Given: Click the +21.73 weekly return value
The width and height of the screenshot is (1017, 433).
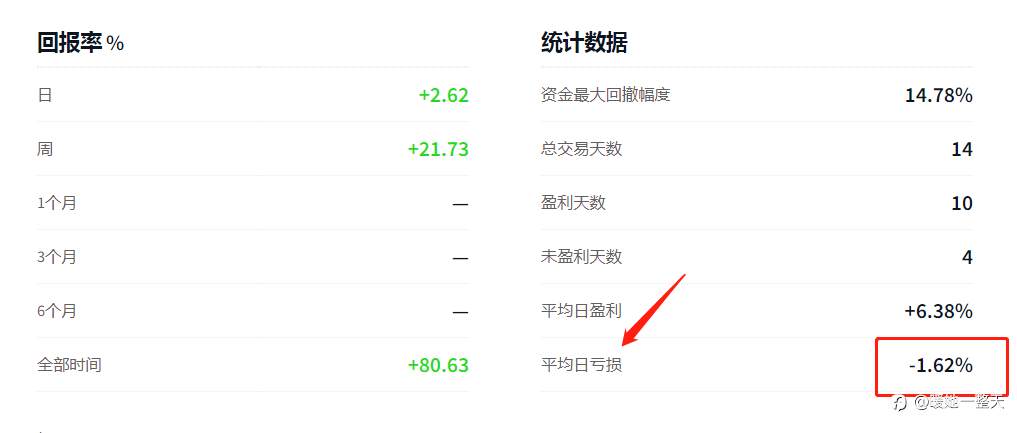Looking at the screenshot, I should click(x=438, y=149).
